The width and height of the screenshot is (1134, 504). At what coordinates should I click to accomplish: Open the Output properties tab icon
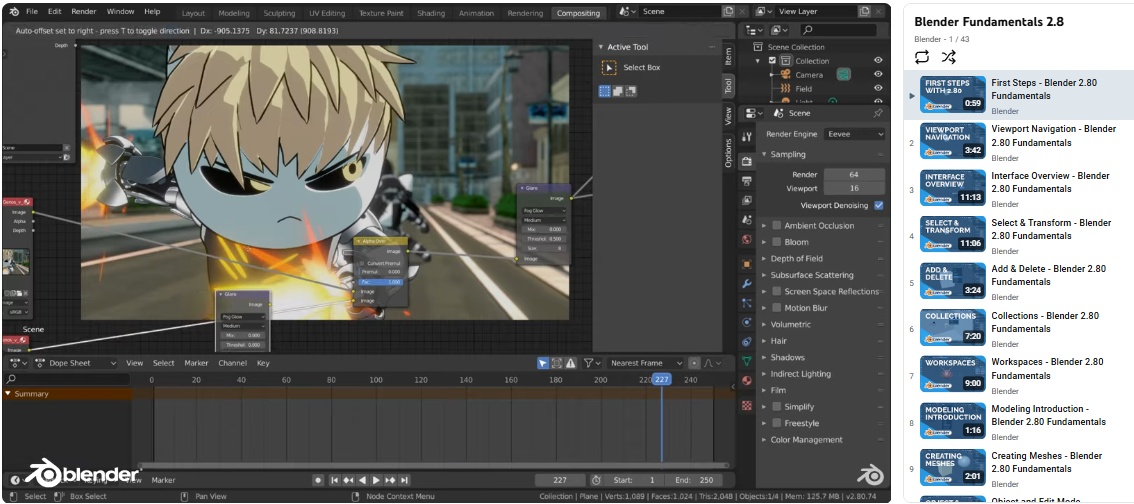tap(747, 180)
